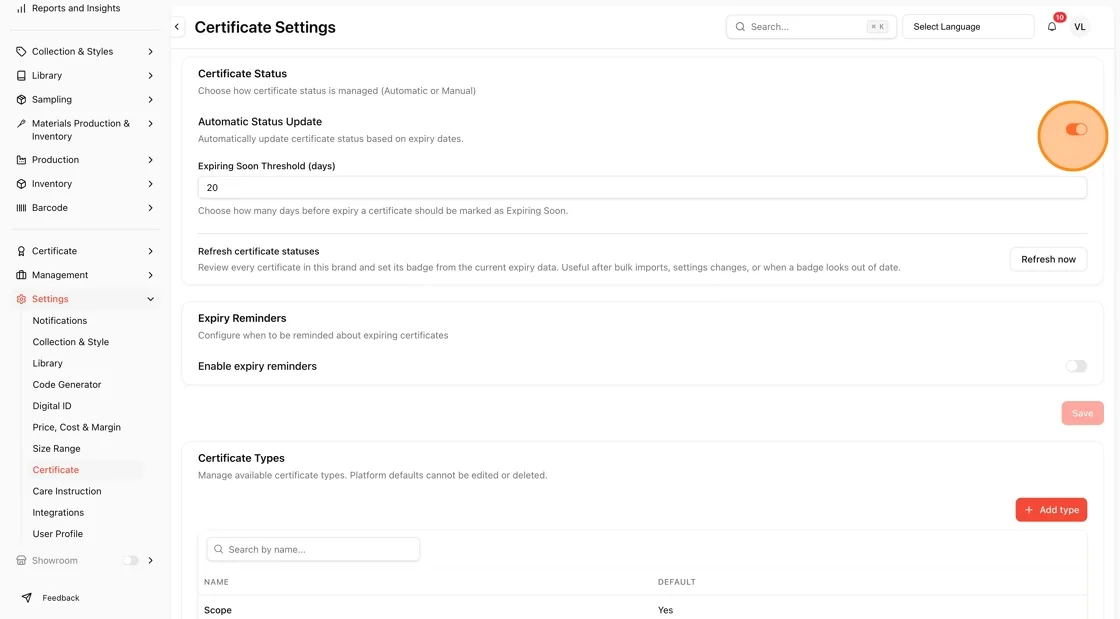The image size is (1120, 619).
Task: Open Integrations settings
Action: point(58,513)
